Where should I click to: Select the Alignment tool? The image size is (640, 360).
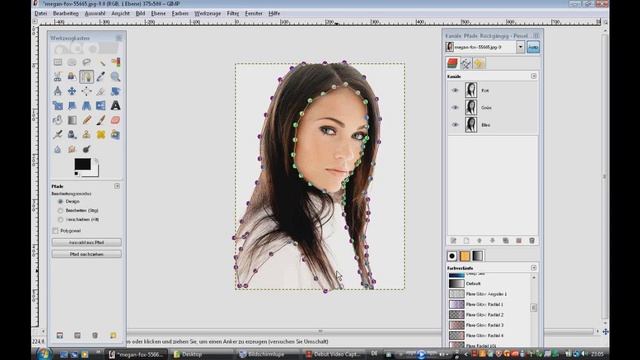(87, 91)
